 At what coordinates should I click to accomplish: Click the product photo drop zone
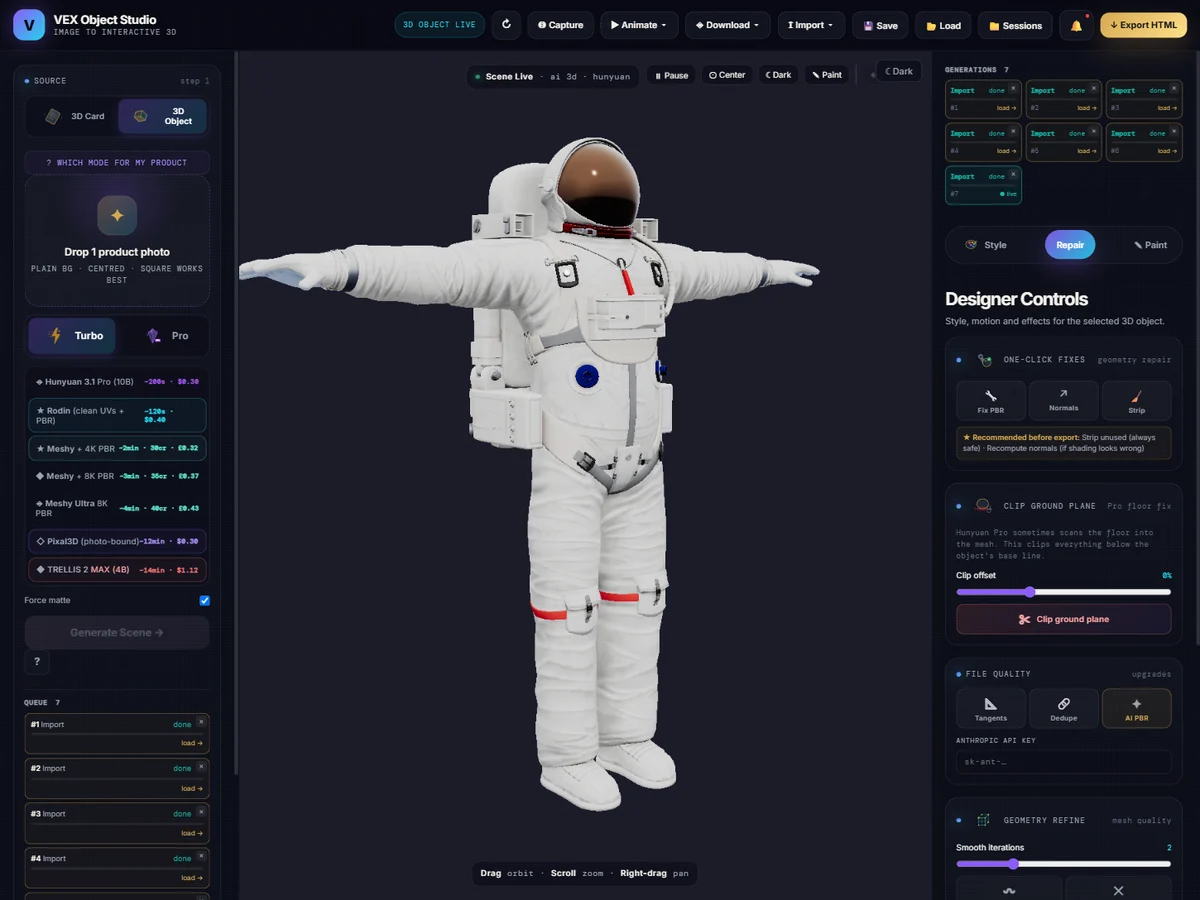click(117, 240)
